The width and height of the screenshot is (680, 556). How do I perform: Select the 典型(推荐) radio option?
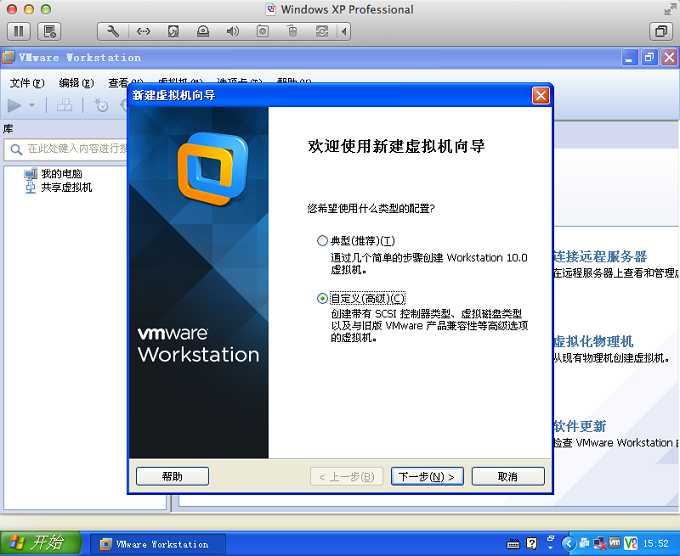(322, 241)
